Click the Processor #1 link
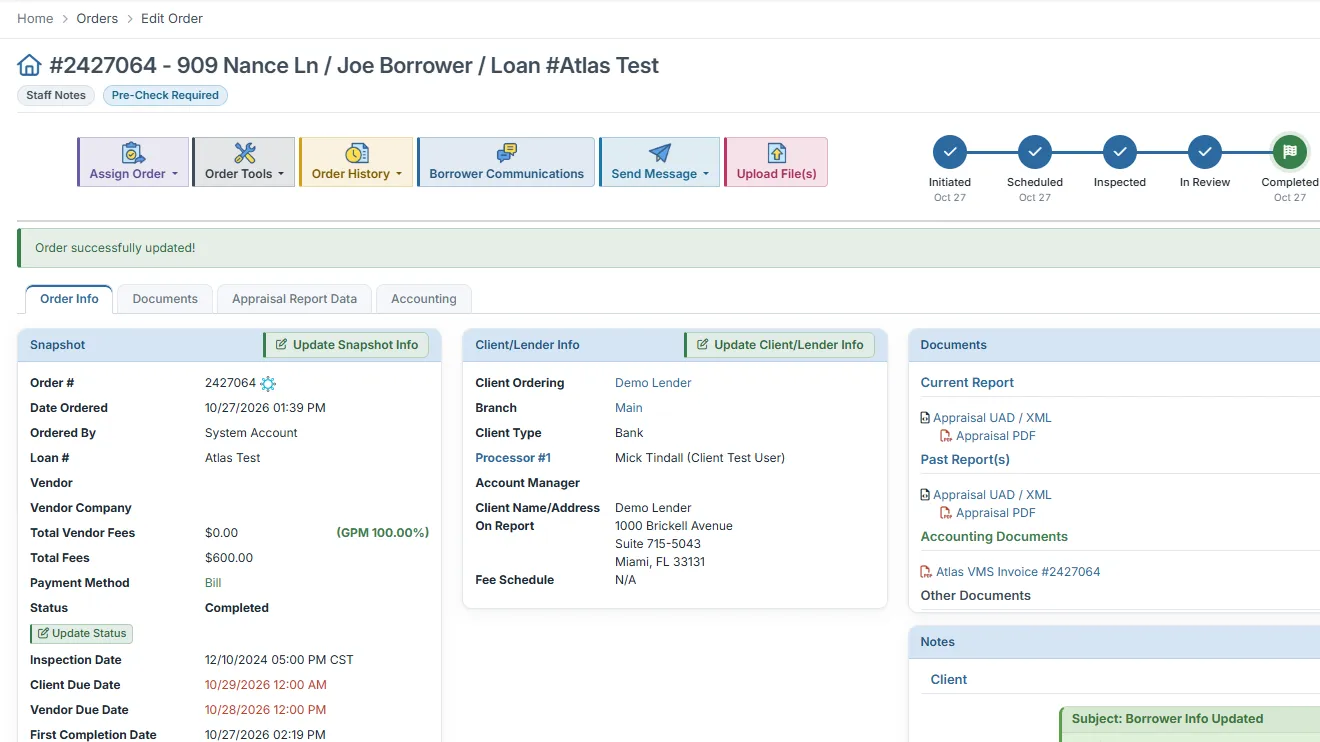This screenshot has height=742, width=1320. [x=513, y=458]
